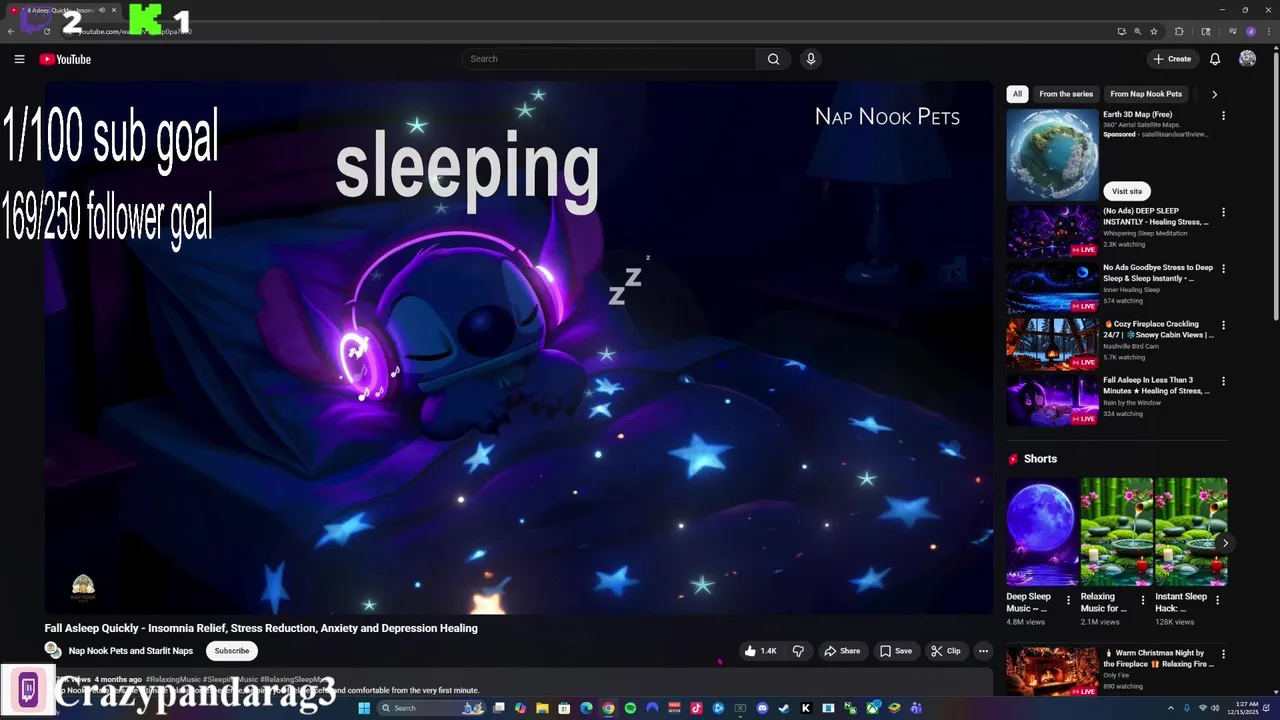Open the YouTube account avatar menu
This screenshot has width=1280, height=720.
(x=1247, y=59)
